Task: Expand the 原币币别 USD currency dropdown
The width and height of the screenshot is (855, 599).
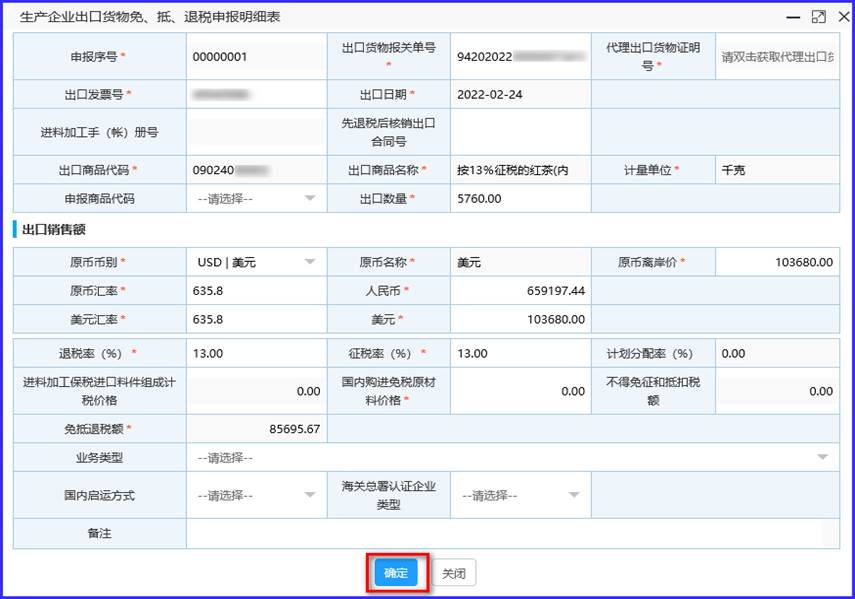Action: (256, 262)
